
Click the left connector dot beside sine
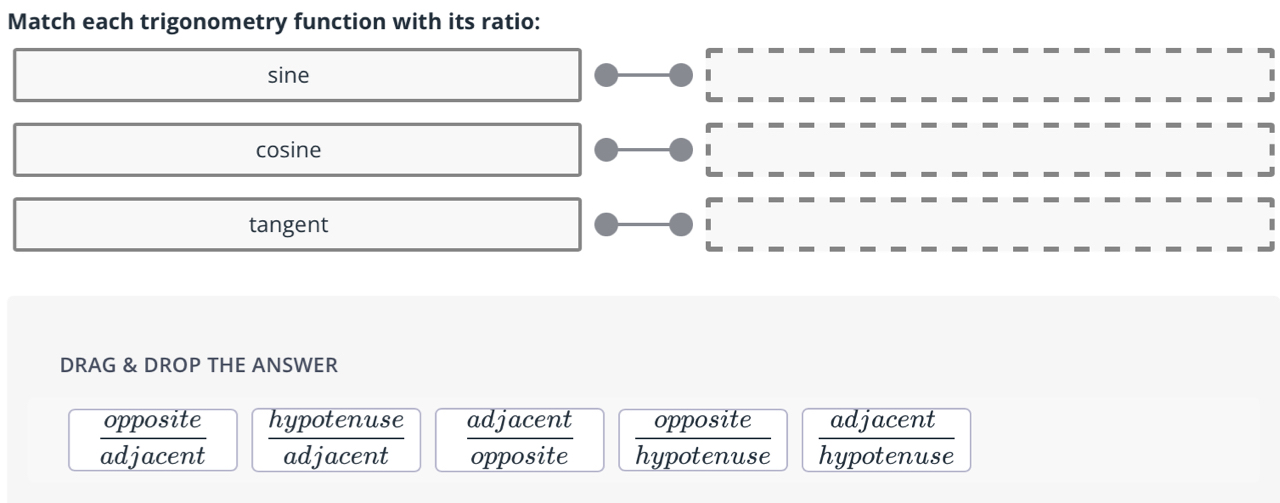tap(606, 75)
